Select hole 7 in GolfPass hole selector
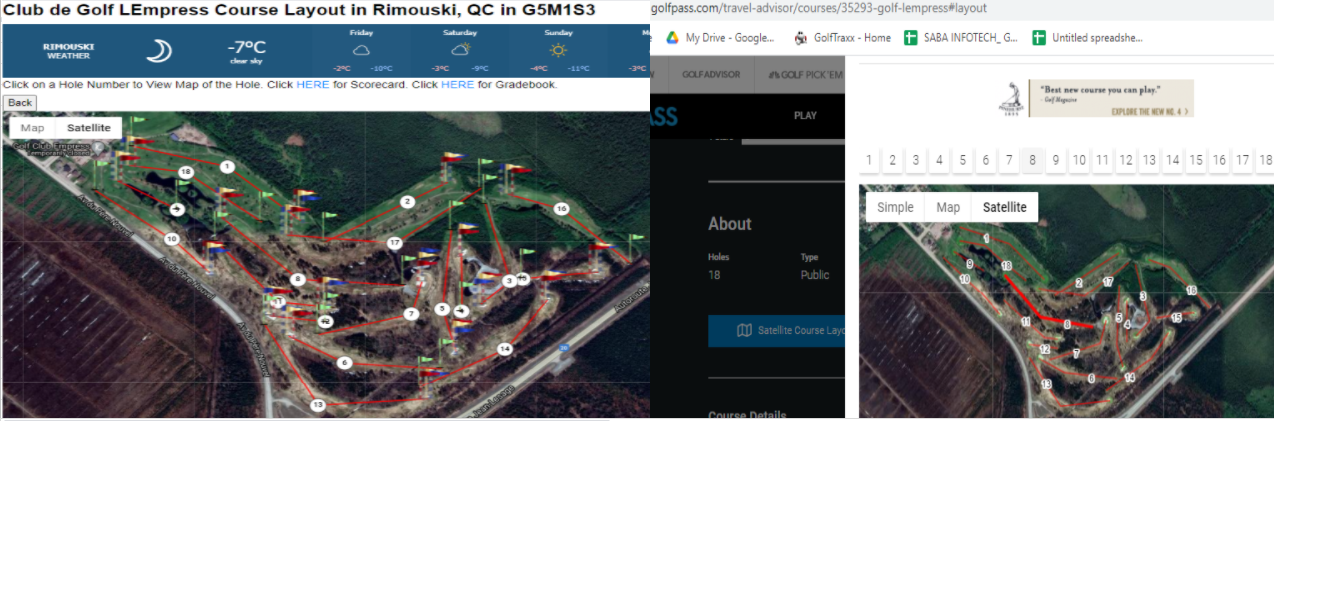This screenshot has width=1338, height=594. tap(1009, 160)
